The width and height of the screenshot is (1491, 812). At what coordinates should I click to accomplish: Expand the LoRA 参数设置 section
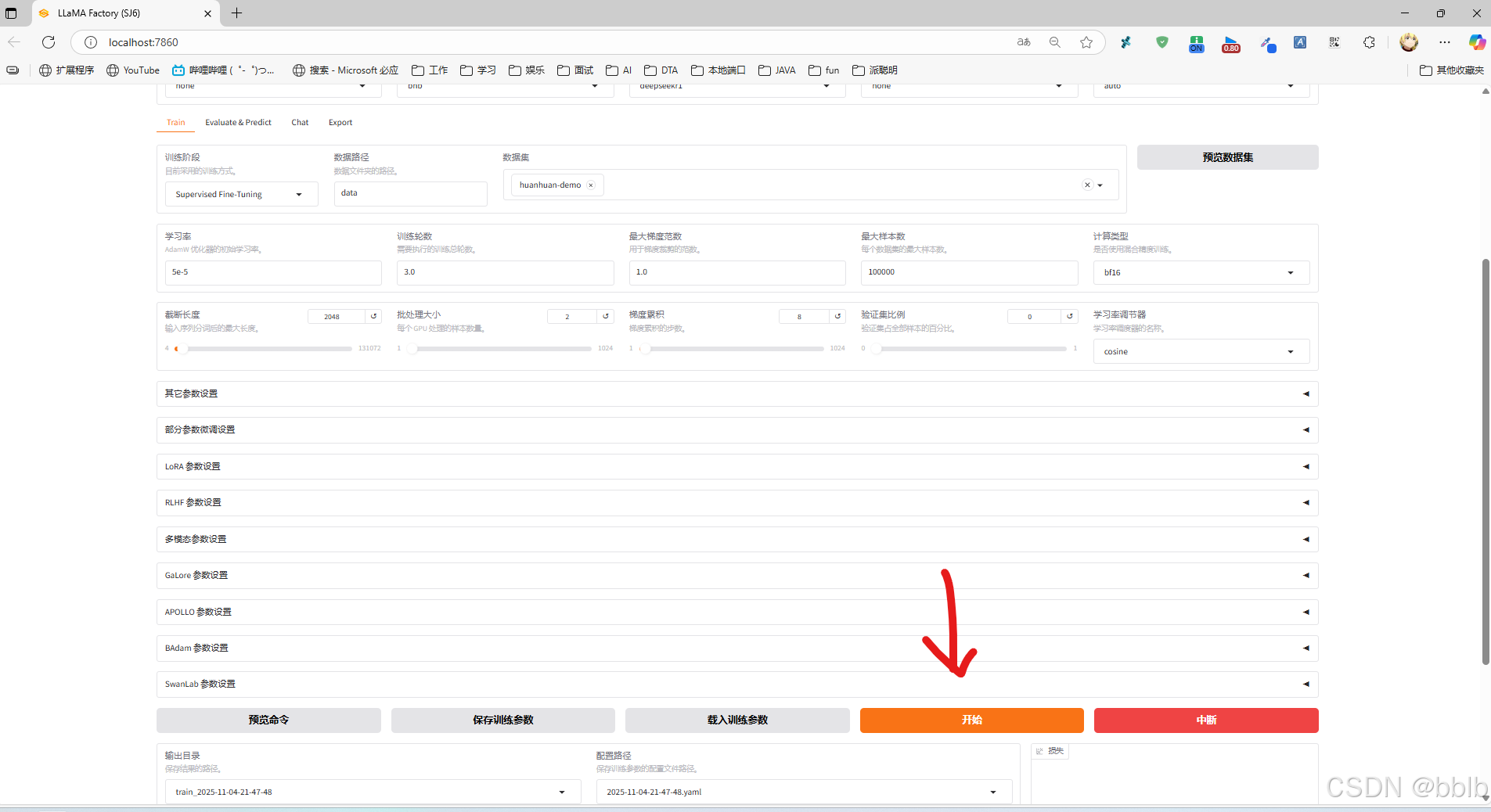737,466
